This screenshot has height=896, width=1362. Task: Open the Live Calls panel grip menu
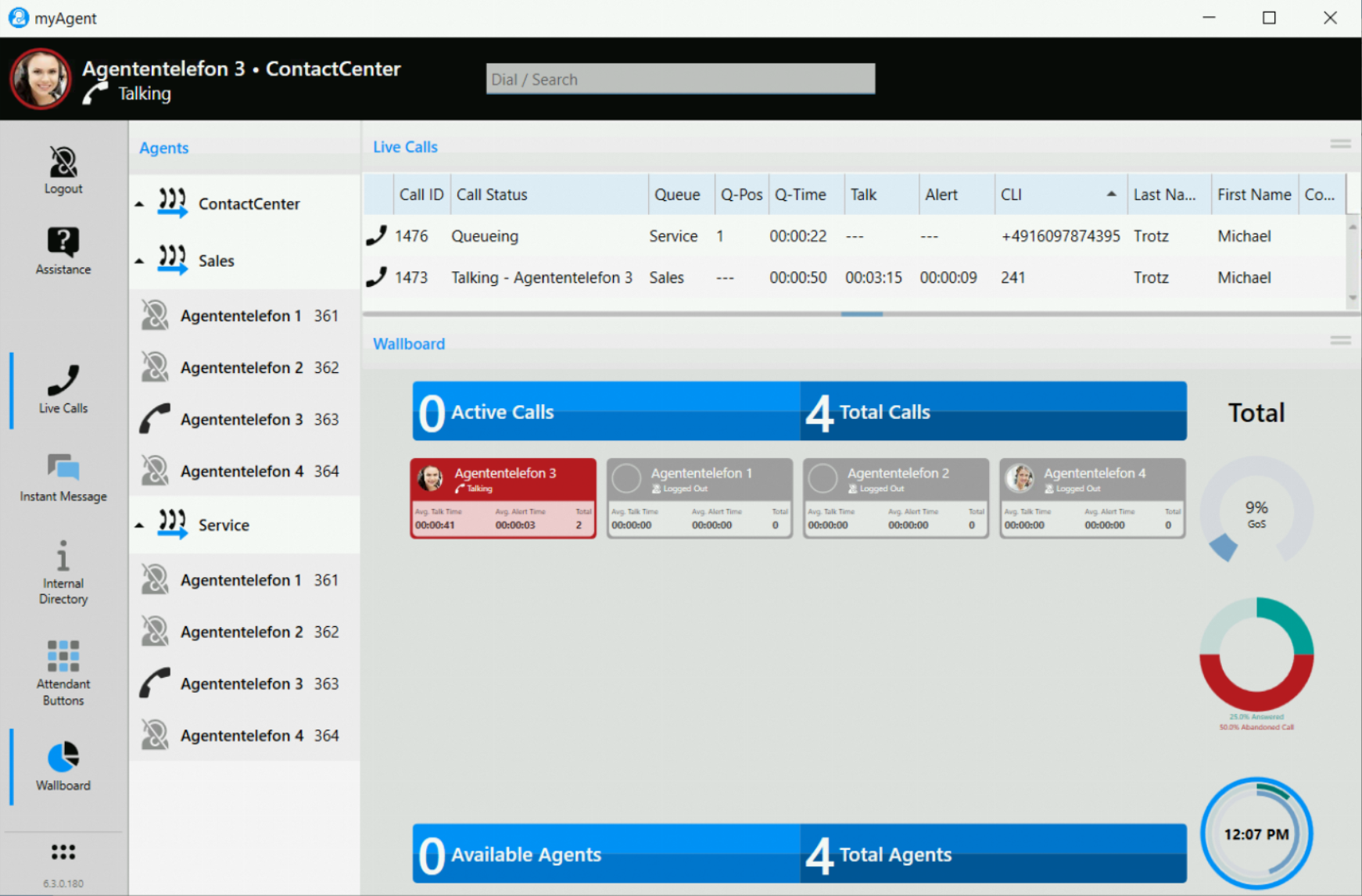tap(1340, 145)
